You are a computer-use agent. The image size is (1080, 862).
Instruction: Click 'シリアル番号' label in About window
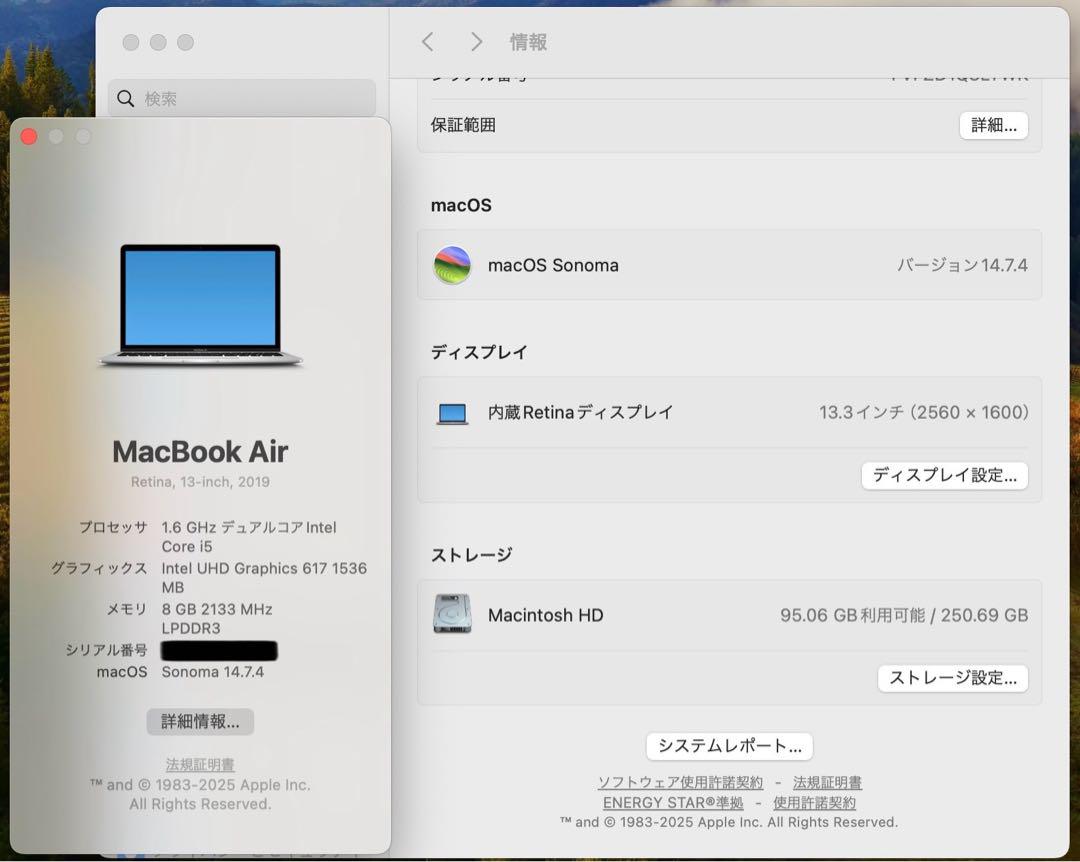point(106,650)
